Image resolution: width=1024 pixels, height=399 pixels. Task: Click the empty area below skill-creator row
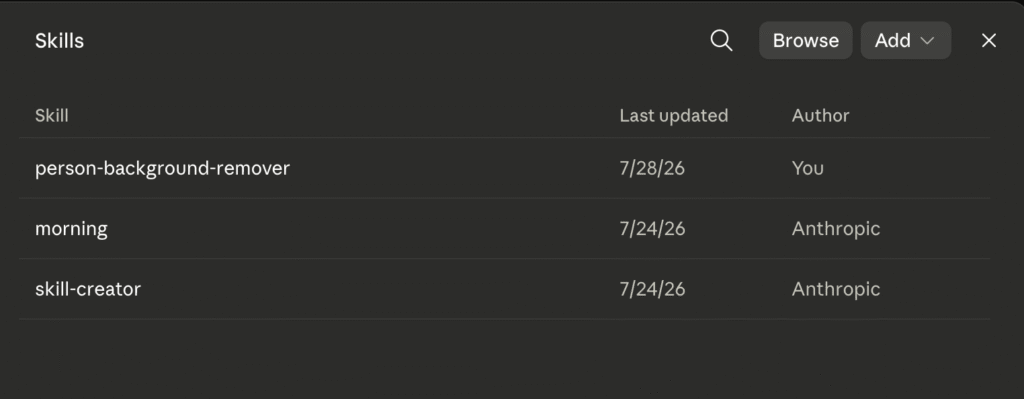pos(504,359)
